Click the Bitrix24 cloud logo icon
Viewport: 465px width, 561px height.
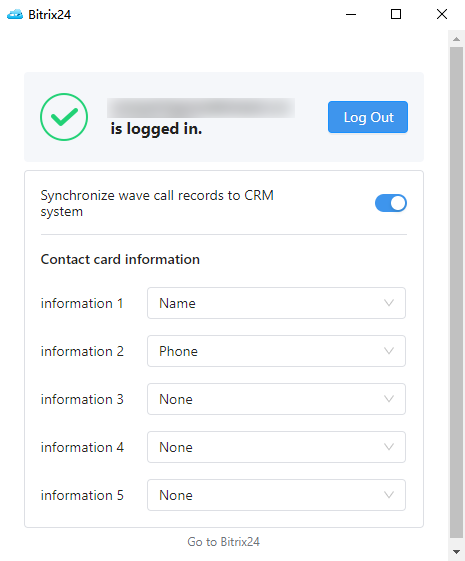(x=15, y=15)
